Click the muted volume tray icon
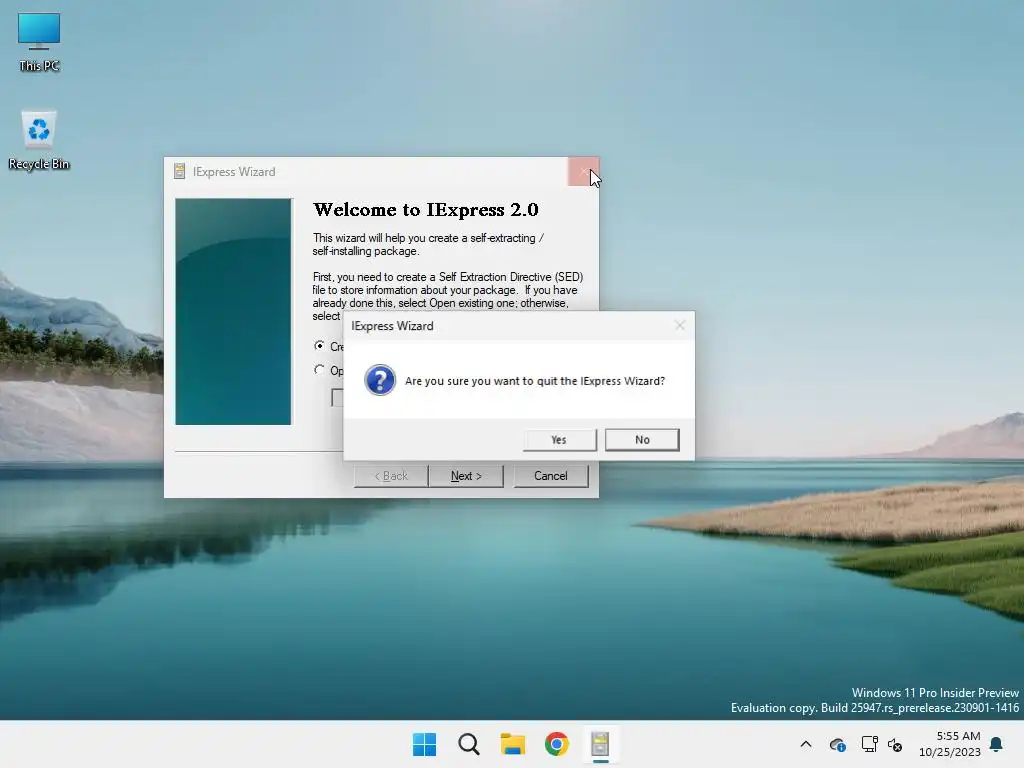The height and width of the screenshot is (768, 1024). pos(895,744)
